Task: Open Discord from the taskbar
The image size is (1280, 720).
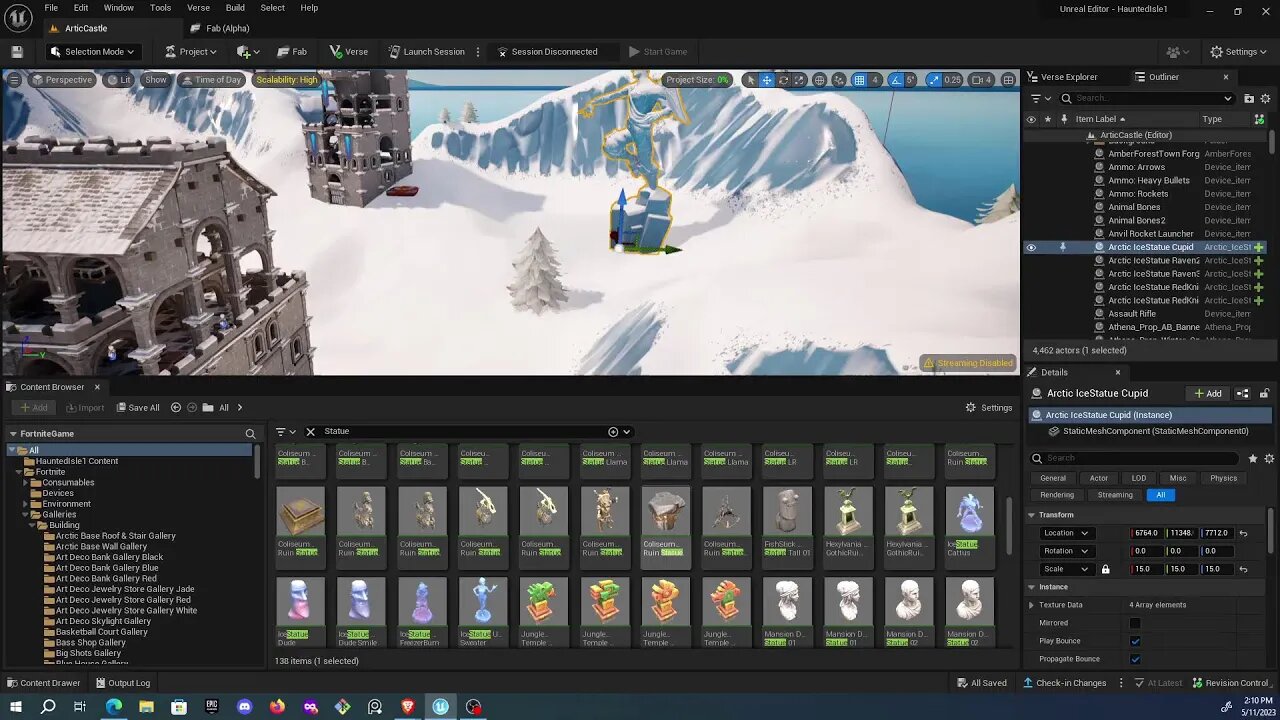Action: (244, 706)
